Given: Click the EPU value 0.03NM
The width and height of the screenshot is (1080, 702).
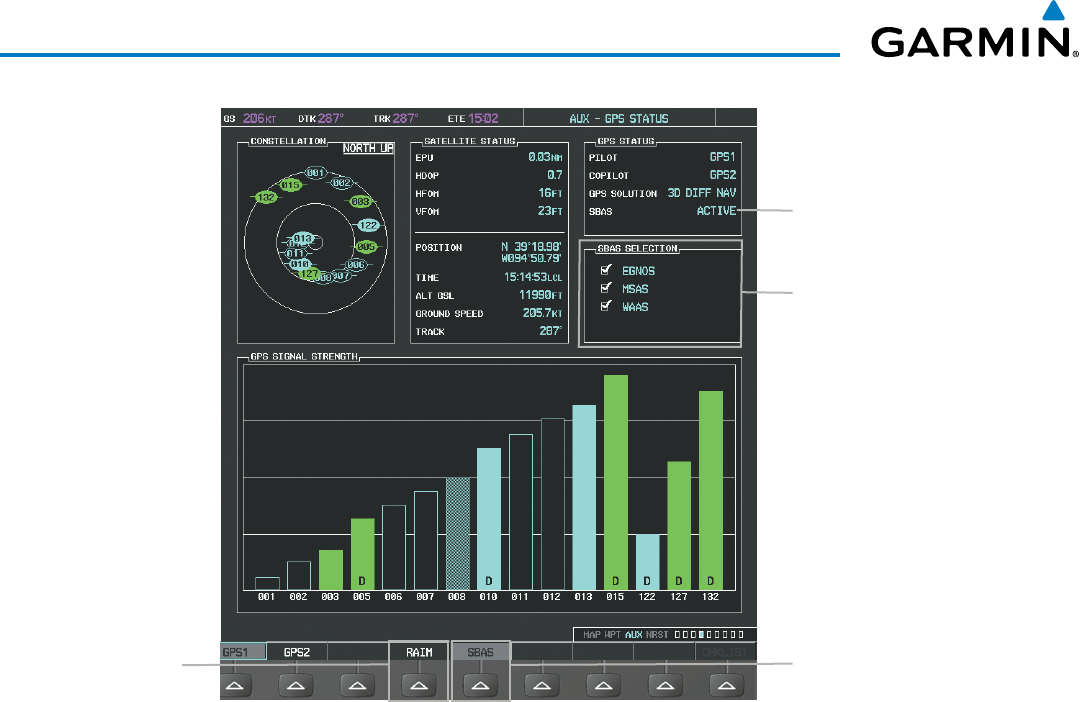Looking at the screenshot, I should tap(545, 157).
